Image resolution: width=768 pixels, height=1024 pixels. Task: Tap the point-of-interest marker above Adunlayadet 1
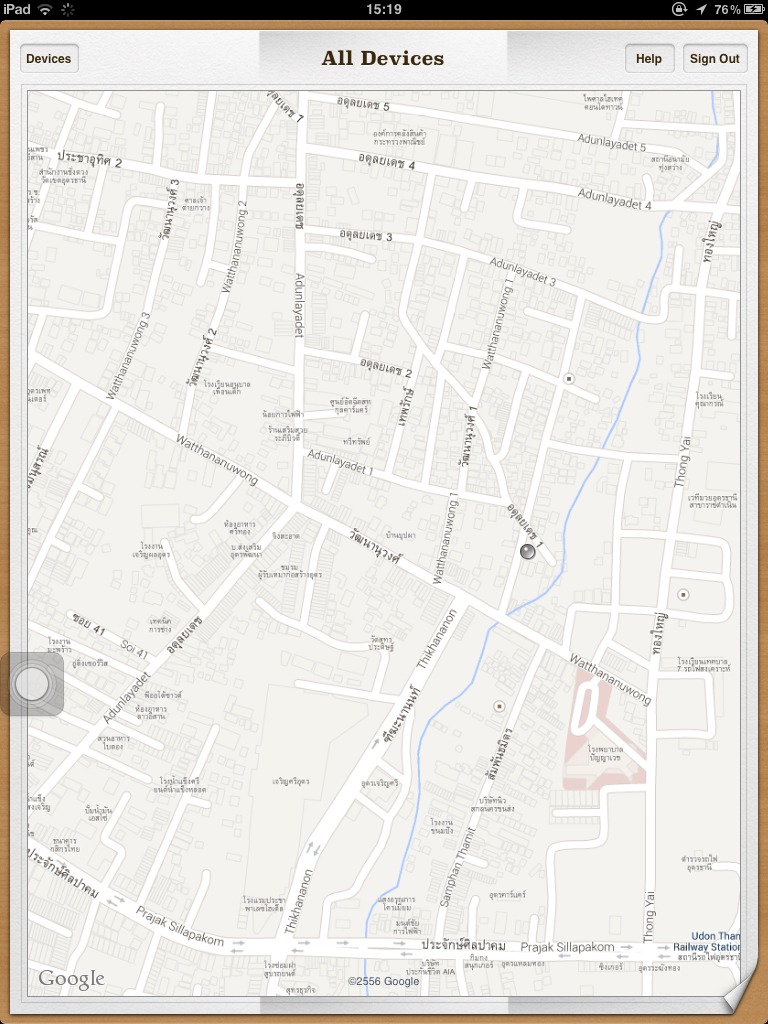[569, 379]
